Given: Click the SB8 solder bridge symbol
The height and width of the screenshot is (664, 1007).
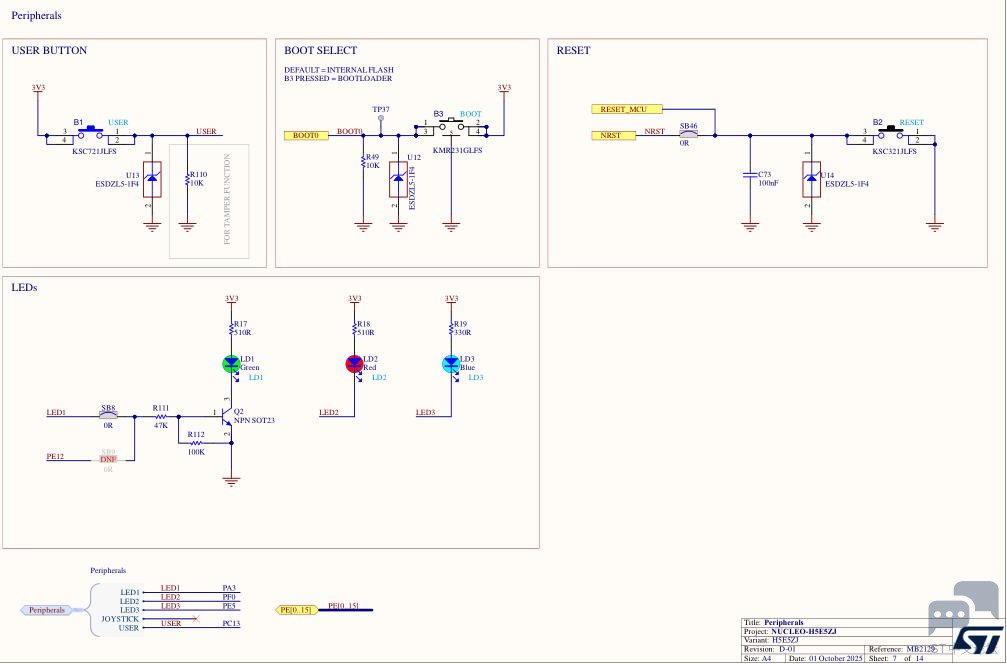Looking at the screenshot, I should click(108, 415).
